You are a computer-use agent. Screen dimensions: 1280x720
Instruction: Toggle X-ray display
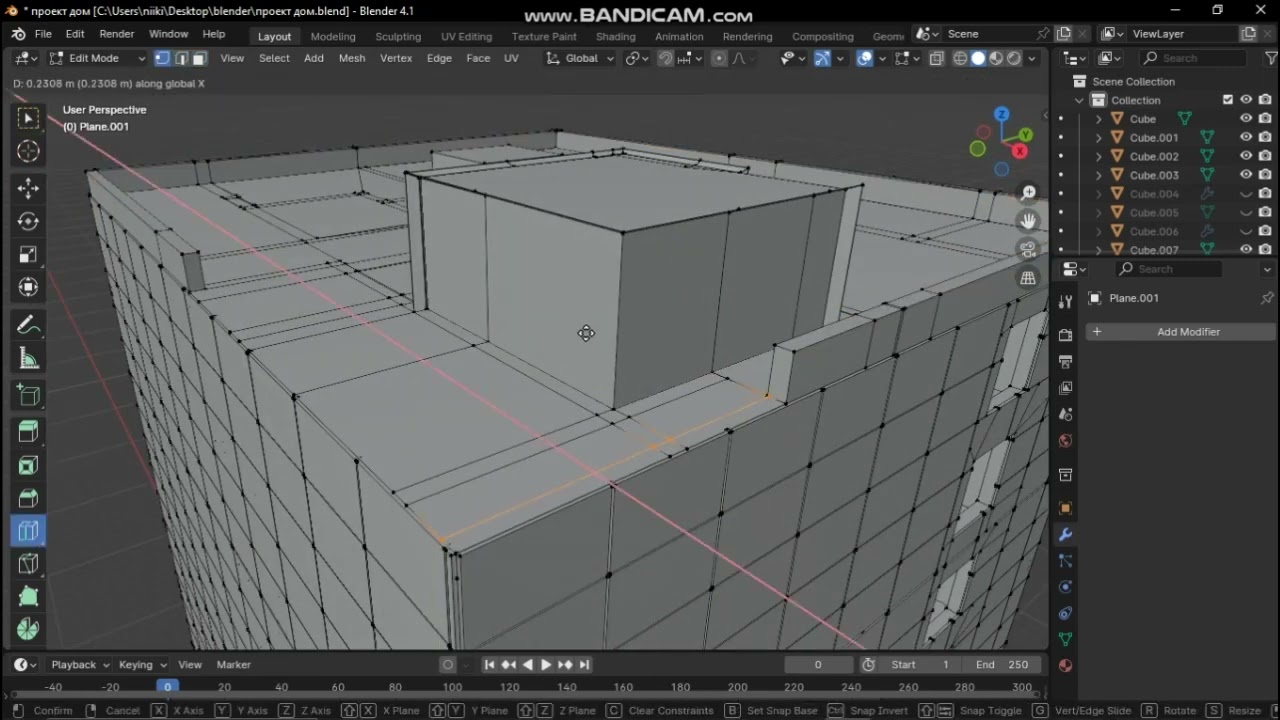coord(936,58)
